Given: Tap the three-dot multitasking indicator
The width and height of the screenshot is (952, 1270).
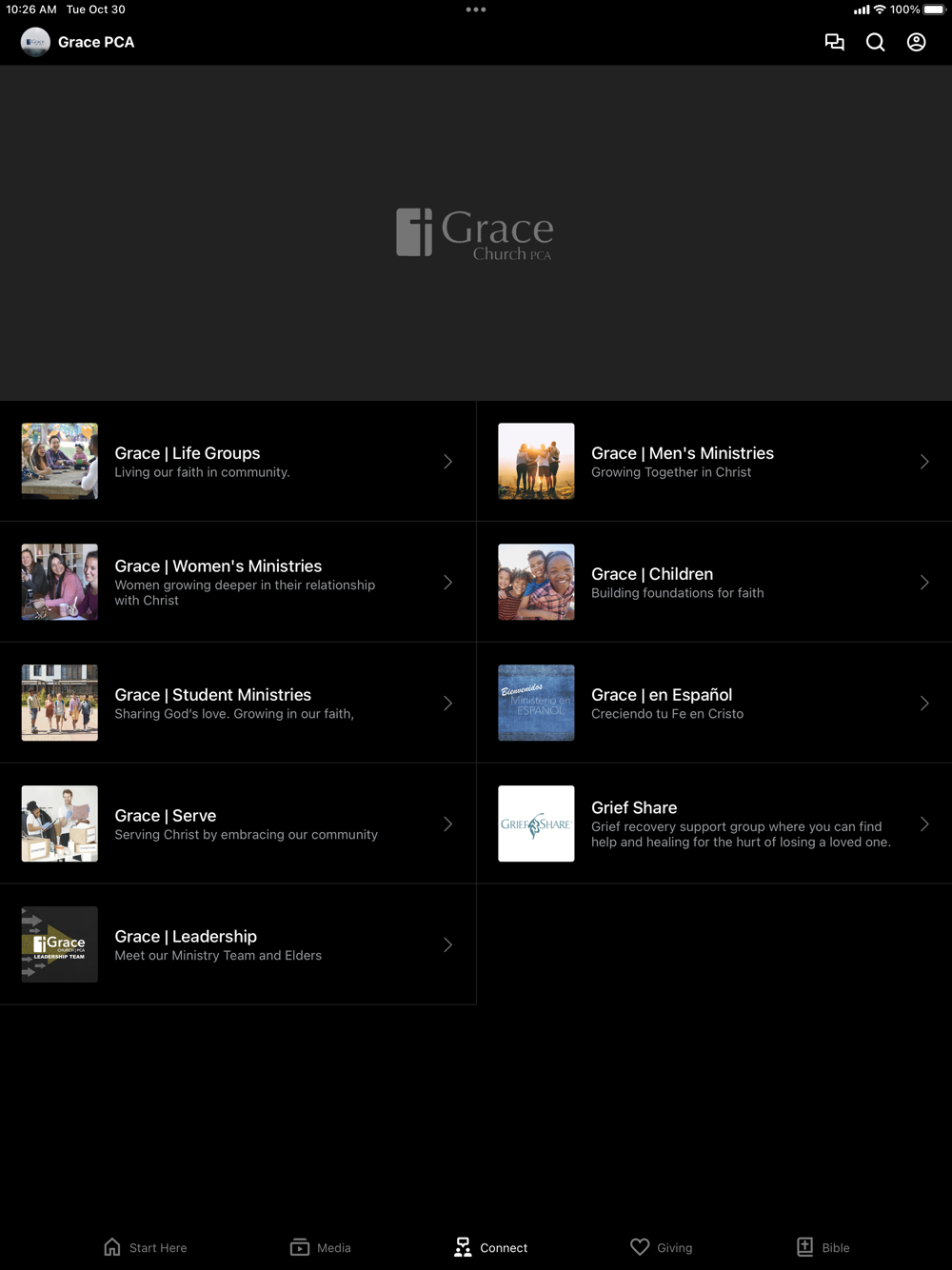Looking at the screenshot, I should (x=476, y=10).
